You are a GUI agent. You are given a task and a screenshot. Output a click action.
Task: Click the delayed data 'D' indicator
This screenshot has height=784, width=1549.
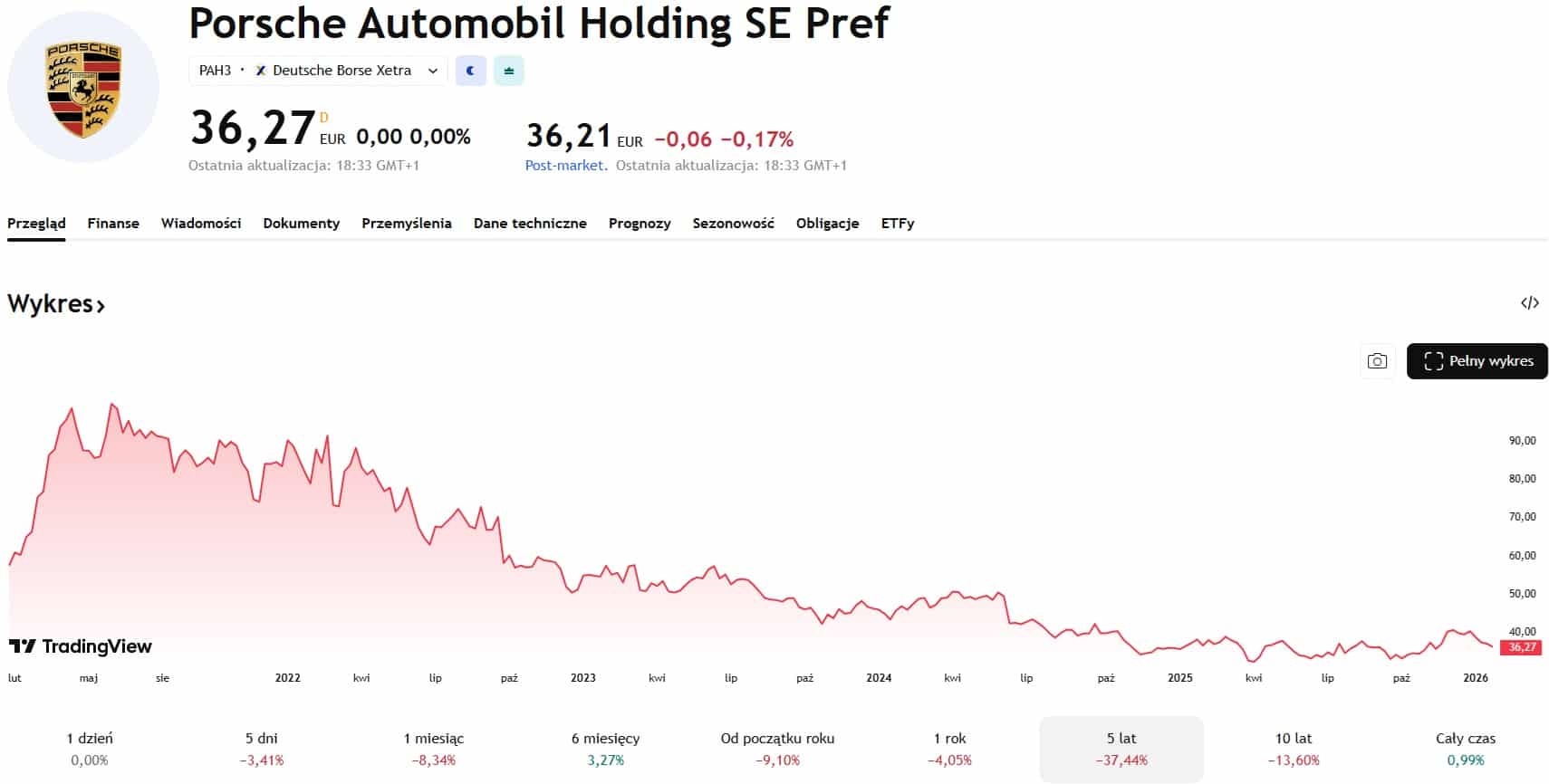tap(324, 118)
